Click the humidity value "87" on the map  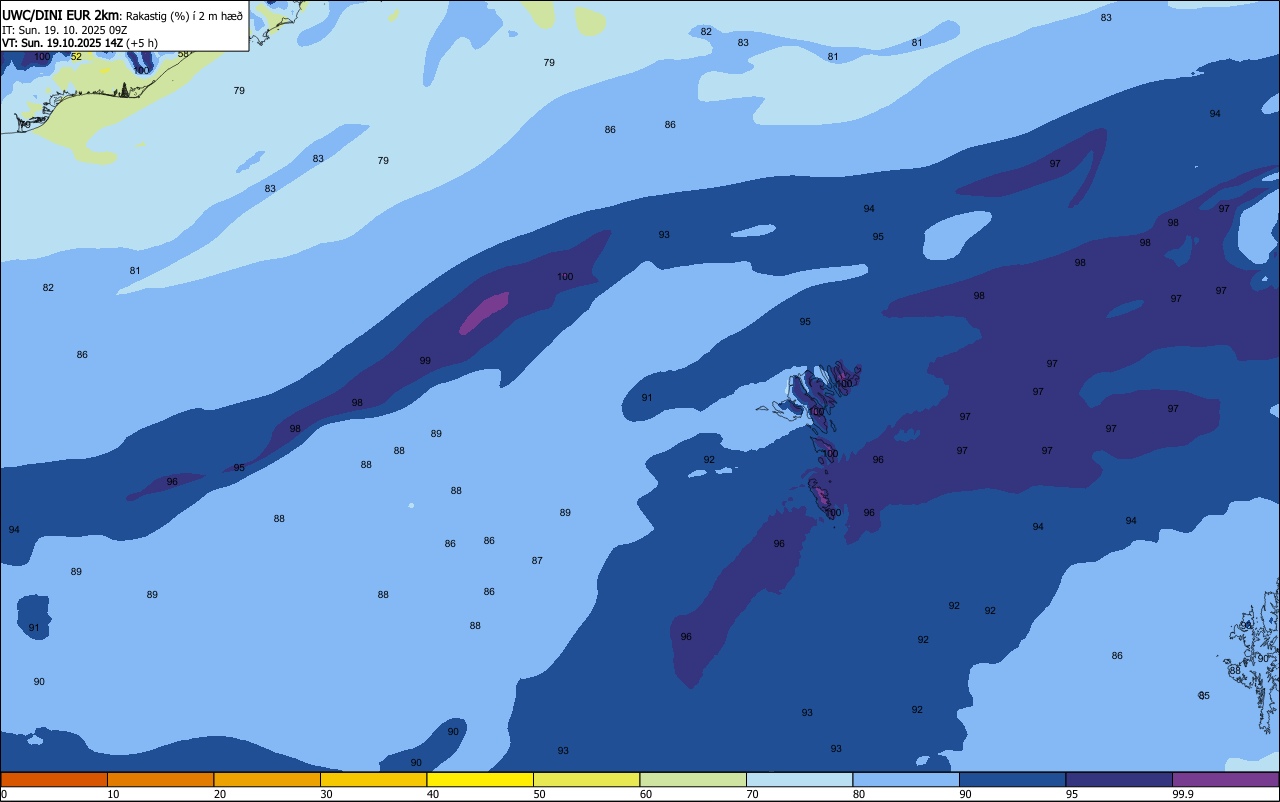537,561
